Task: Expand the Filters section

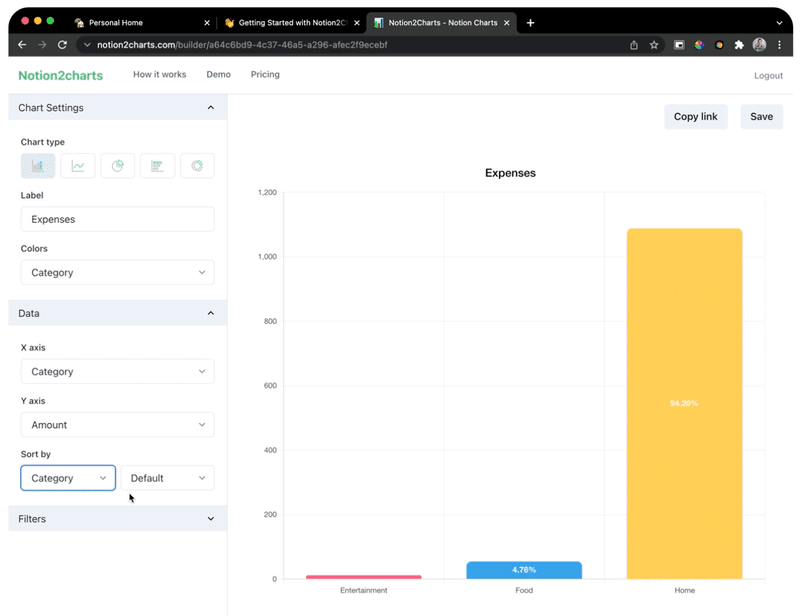Action: (x=211, y=519)
